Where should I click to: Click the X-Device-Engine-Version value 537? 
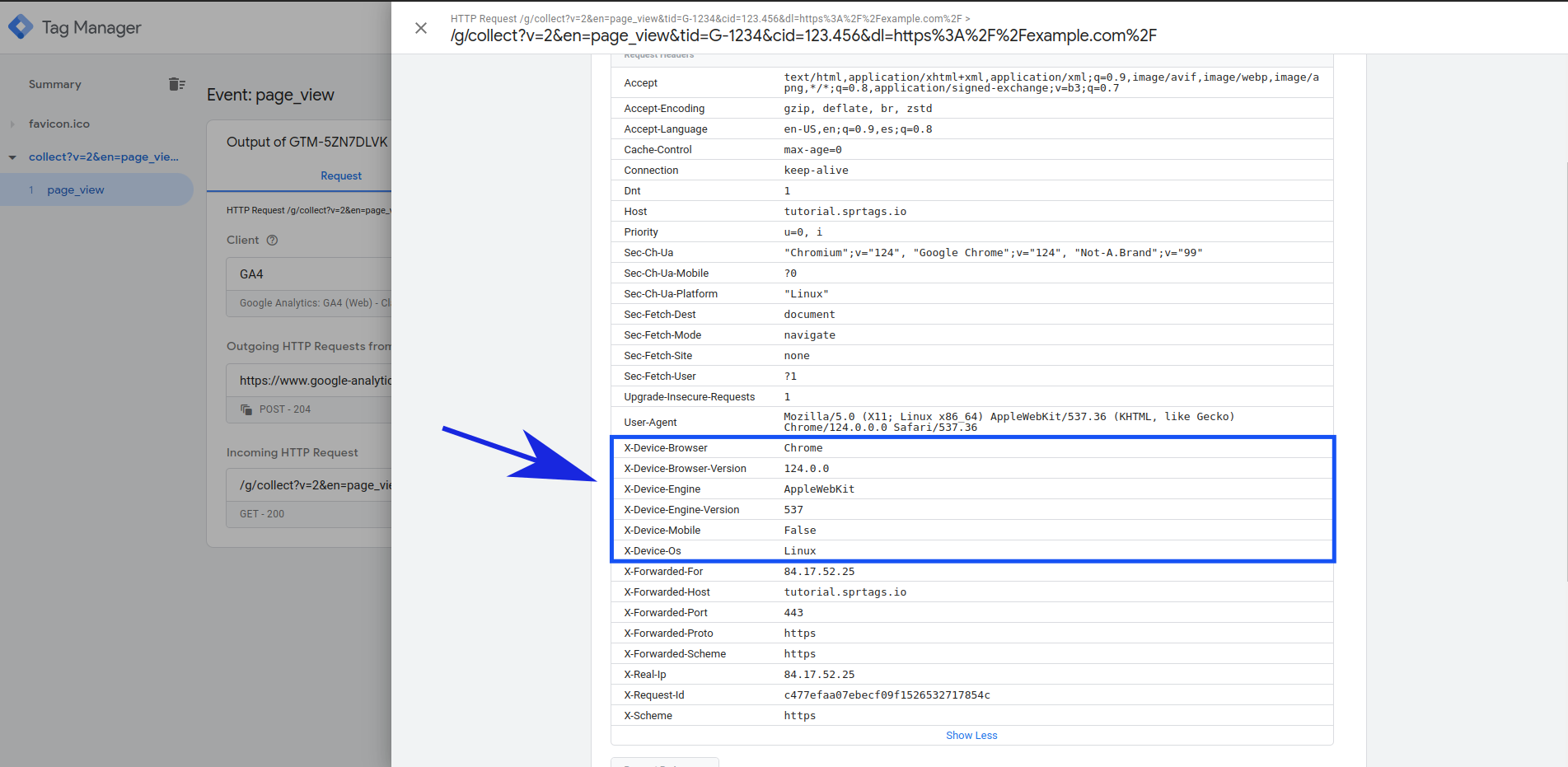[793, 510]
